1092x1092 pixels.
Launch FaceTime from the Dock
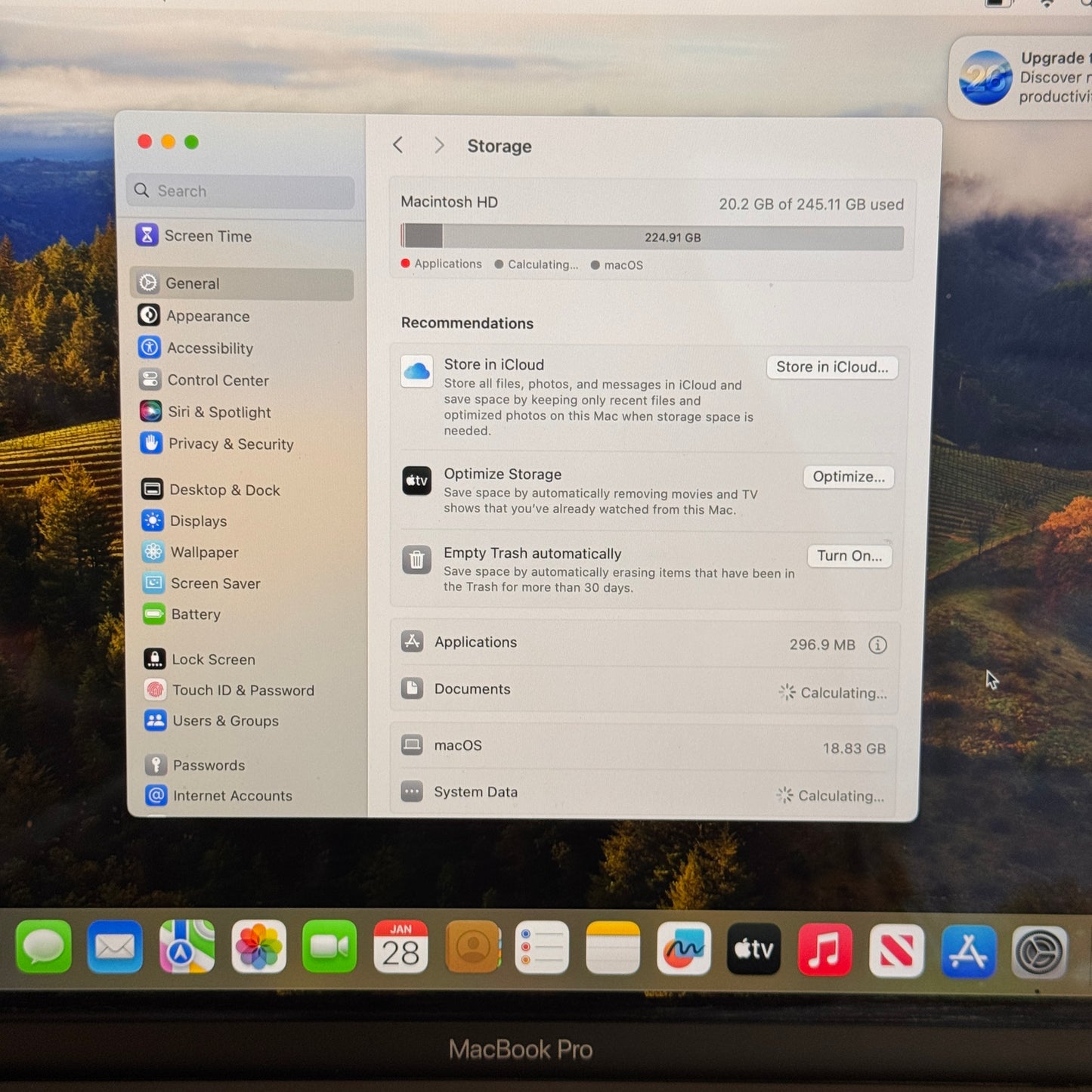click(329, 947)
